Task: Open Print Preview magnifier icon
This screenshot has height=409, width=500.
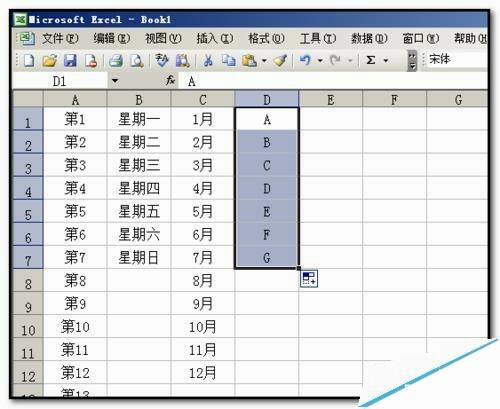Action: [x=137, y=61]
